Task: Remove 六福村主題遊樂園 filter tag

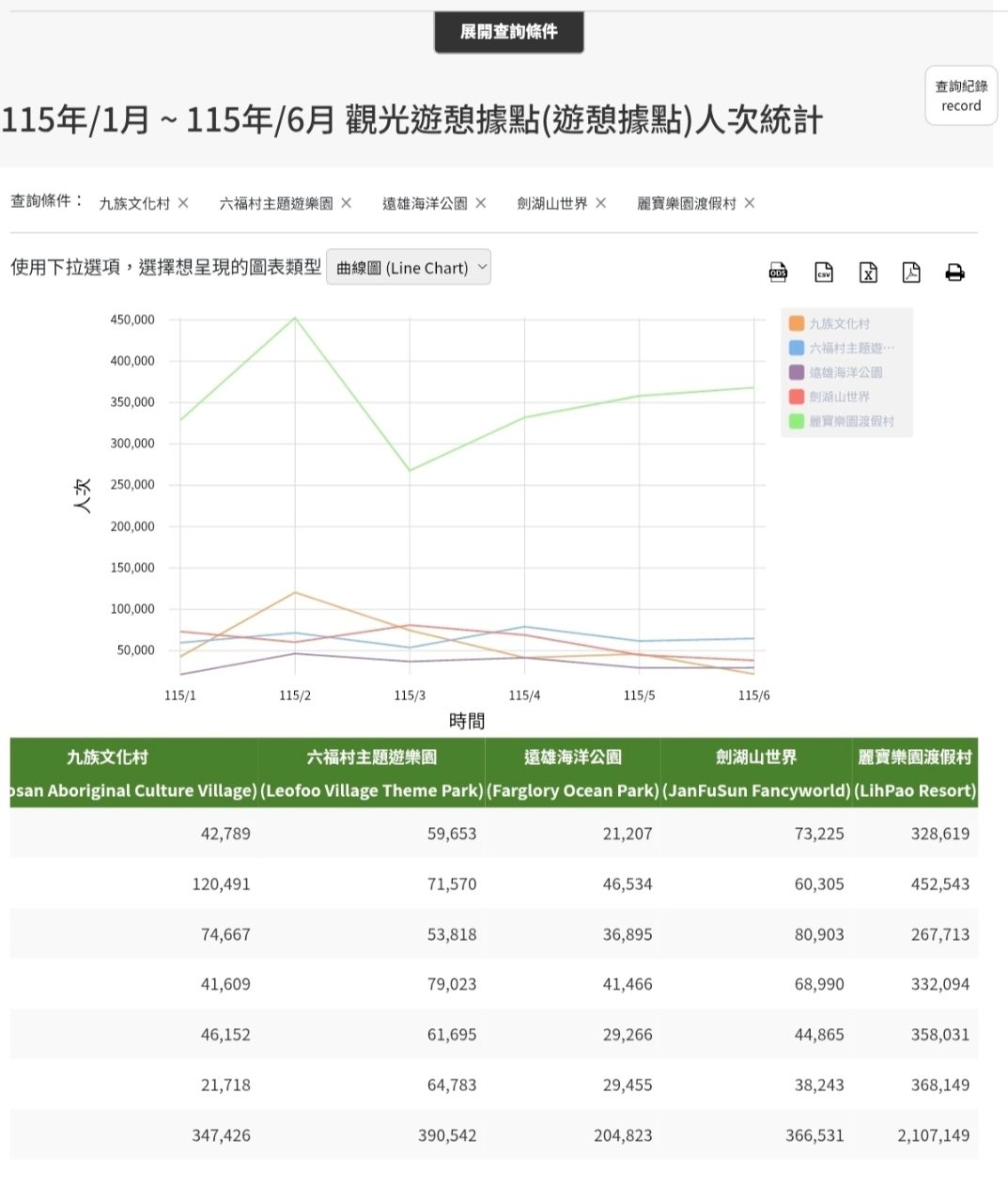Action: coord(346,203)
